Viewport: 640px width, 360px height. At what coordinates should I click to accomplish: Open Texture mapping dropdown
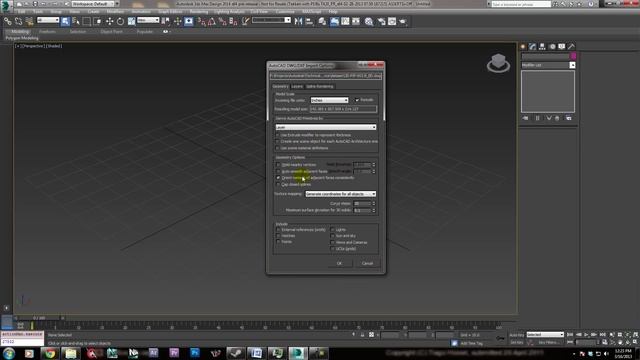(x=341, y=194)
